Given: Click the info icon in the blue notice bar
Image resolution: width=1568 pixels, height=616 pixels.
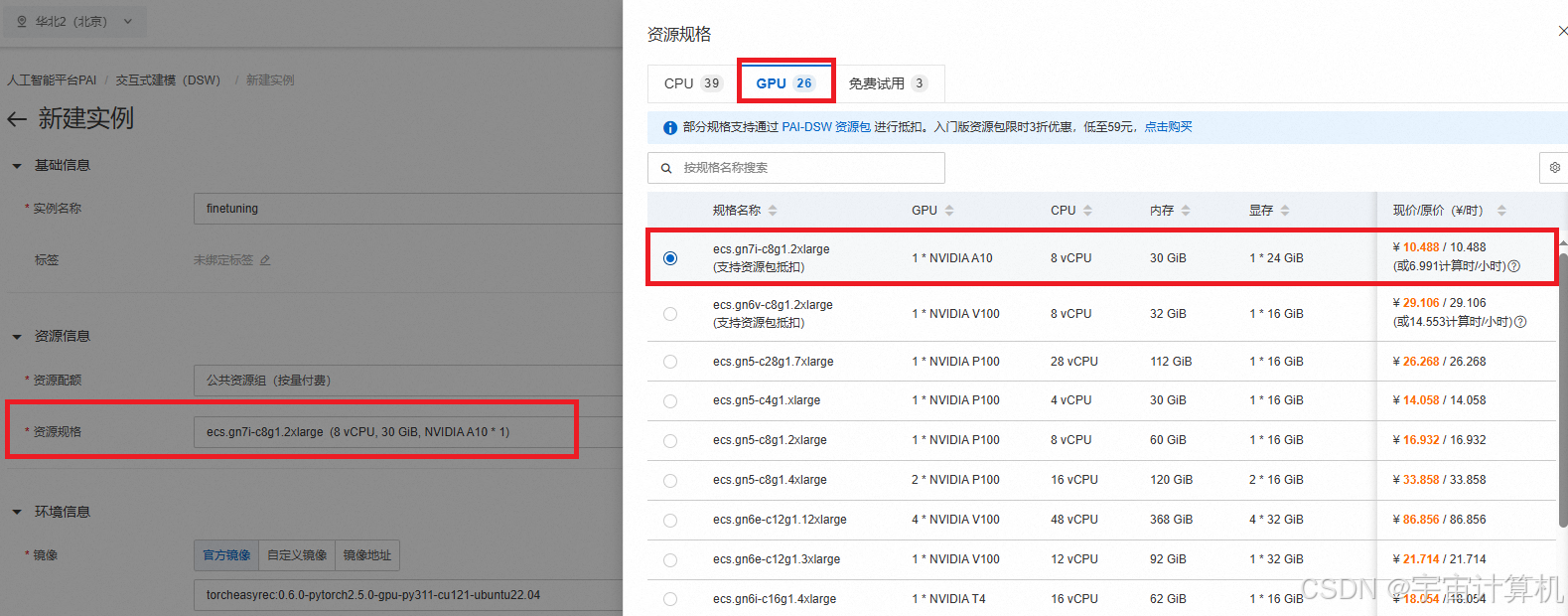Looking at the screenshot, I should point(670,127).
